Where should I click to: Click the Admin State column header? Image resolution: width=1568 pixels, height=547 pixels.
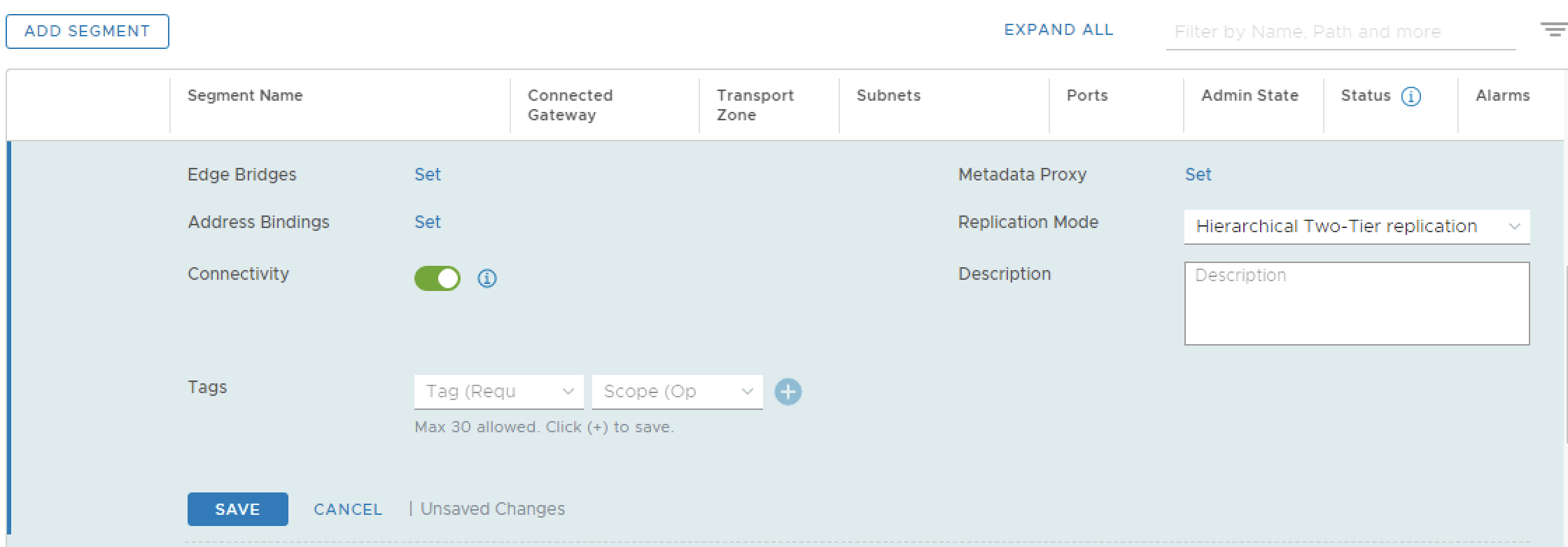click(x=1249, y=96)
